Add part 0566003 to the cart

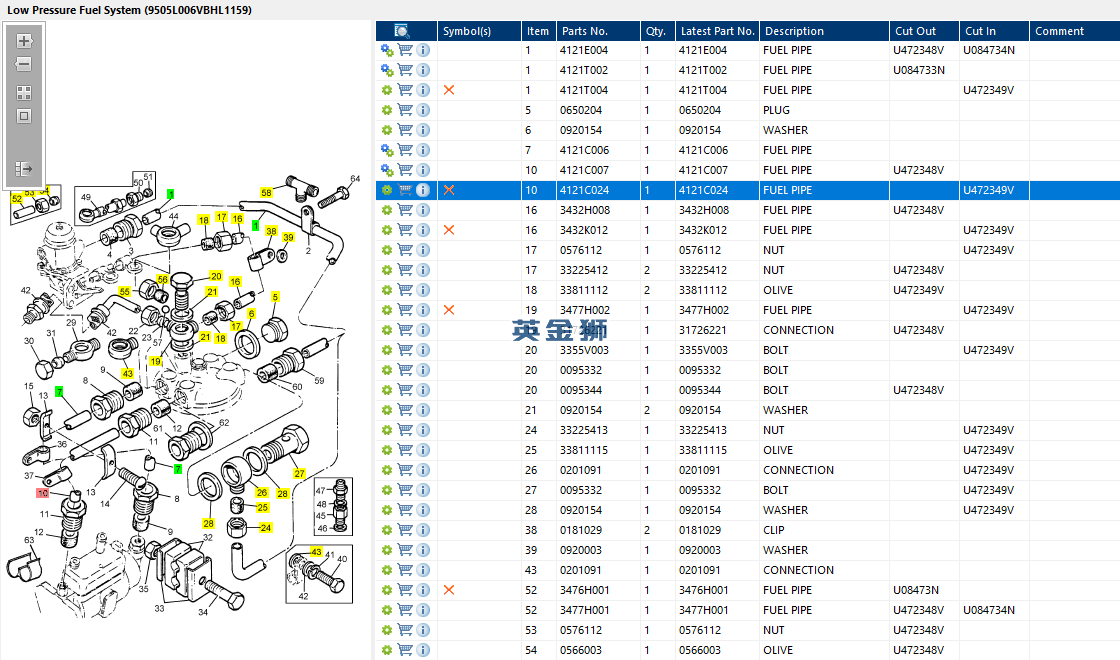point(405,650)
